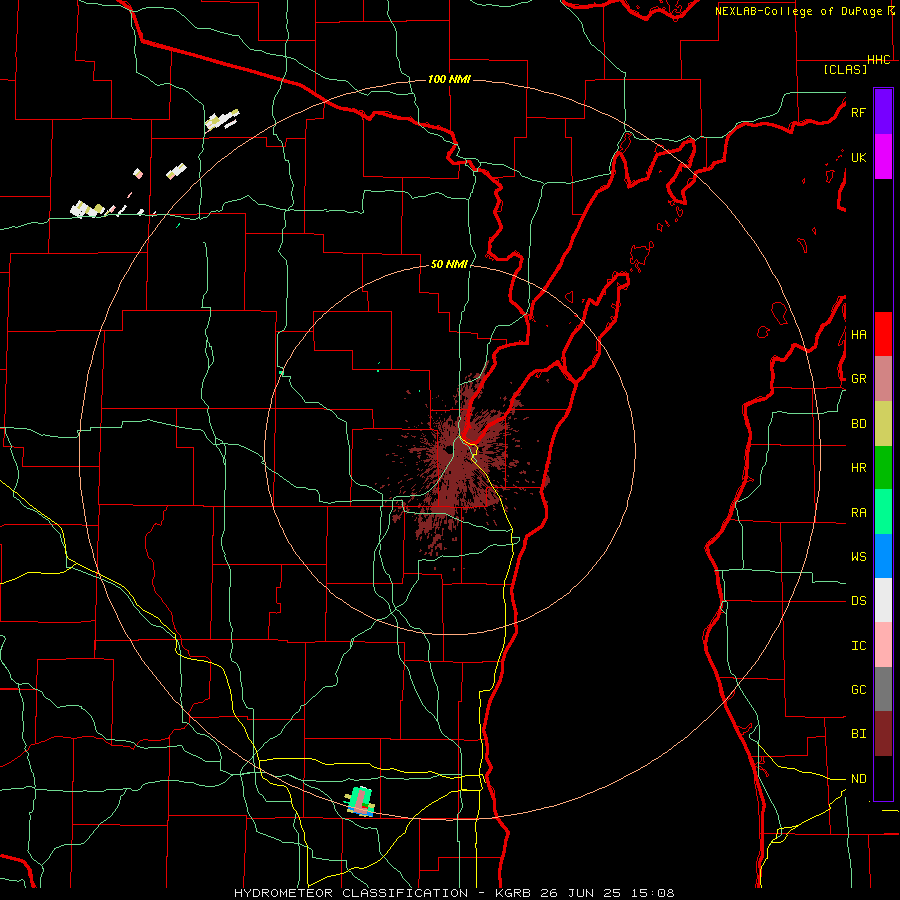The height and width of the screenshot is (900, 900).
Task: Click the BI legend label
Action: tap(858, 734)
